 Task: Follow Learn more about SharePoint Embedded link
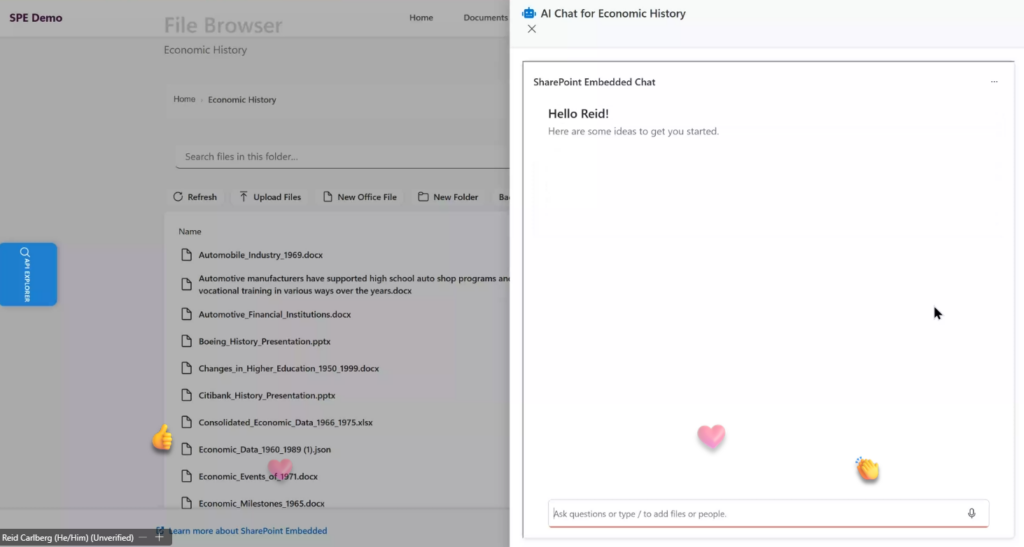click(248, 531)
